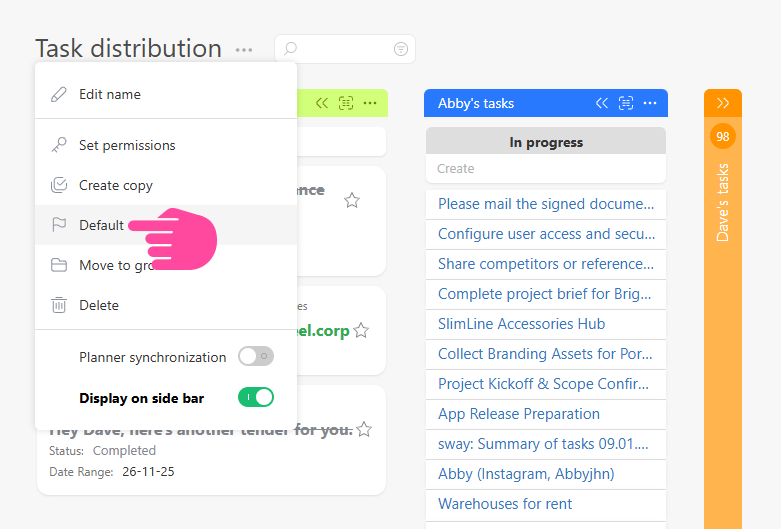Collapse the green column using double chevron

point(322,103)
